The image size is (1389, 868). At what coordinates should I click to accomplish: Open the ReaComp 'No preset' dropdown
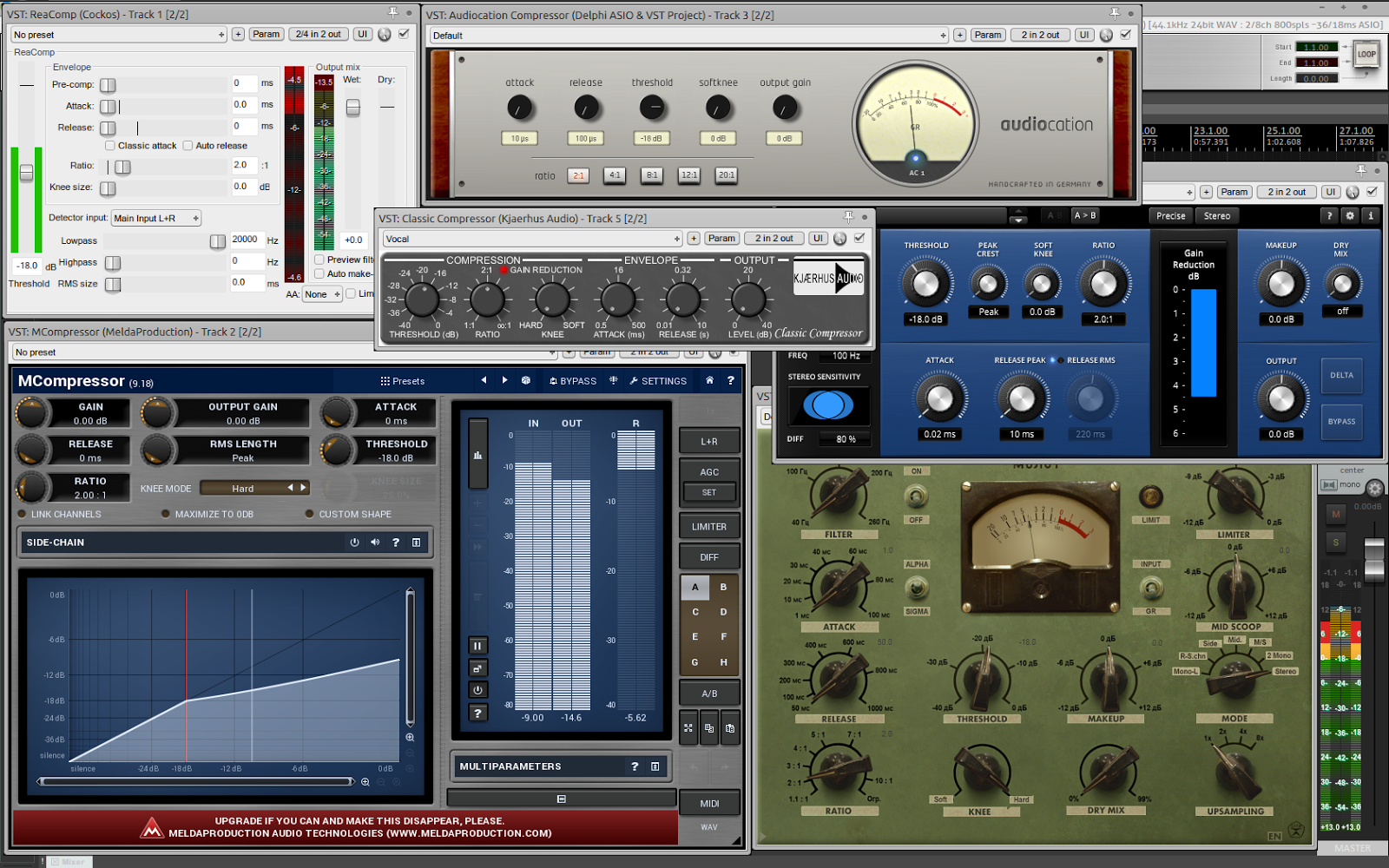118,35
